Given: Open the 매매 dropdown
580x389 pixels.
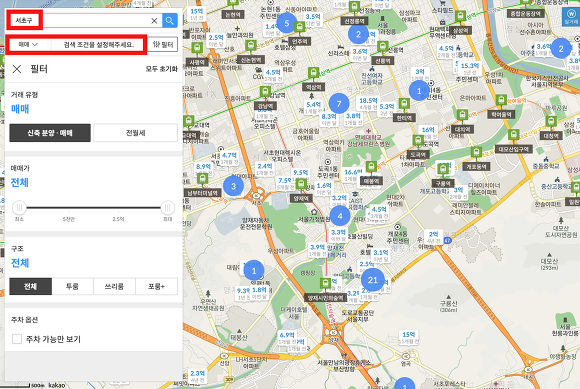Looking at the screenshot, I should click(28, 44).
